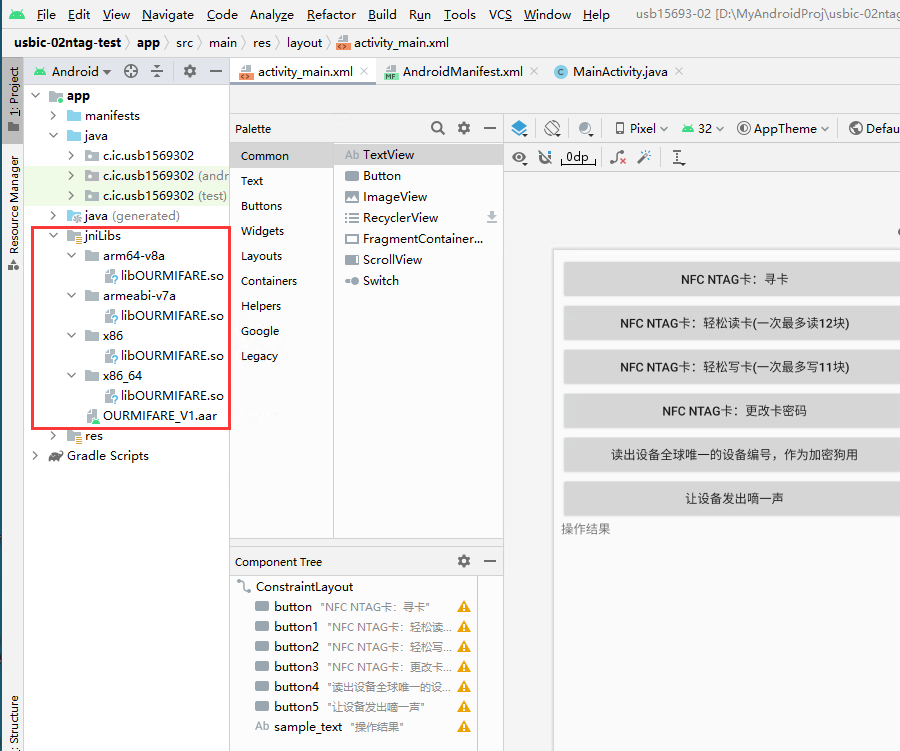
Task: Switch to AndroidManifest.xml tab
Action: pyautogui.click(x=462, y=72)
